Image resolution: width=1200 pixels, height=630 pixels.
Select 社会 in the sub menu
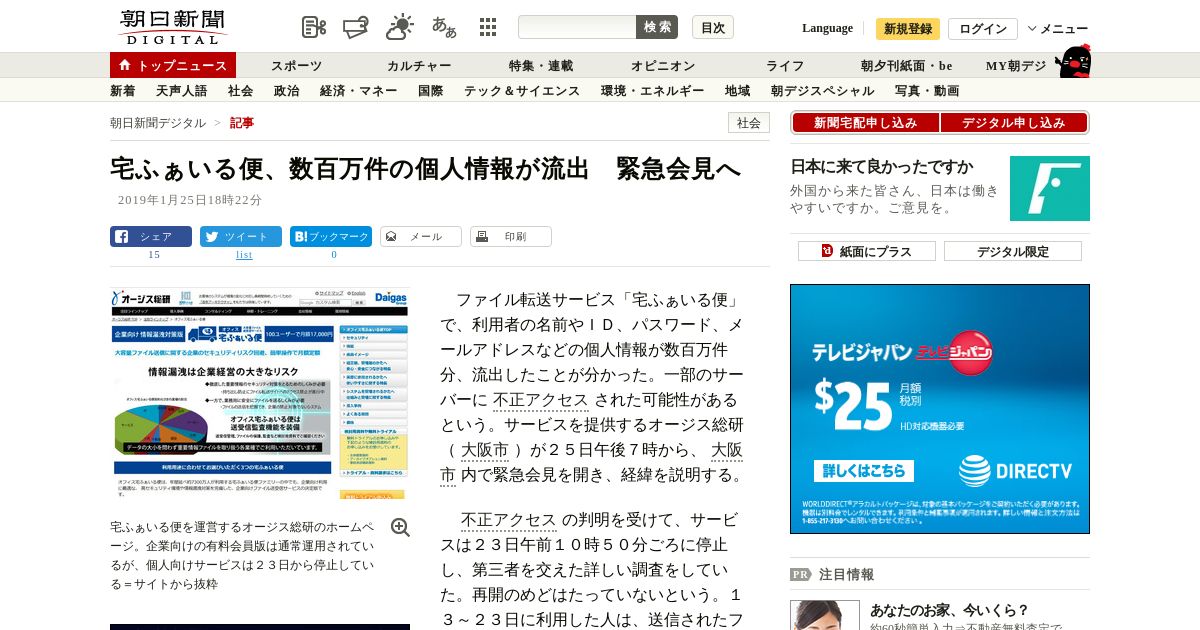(x=241, y=91)
